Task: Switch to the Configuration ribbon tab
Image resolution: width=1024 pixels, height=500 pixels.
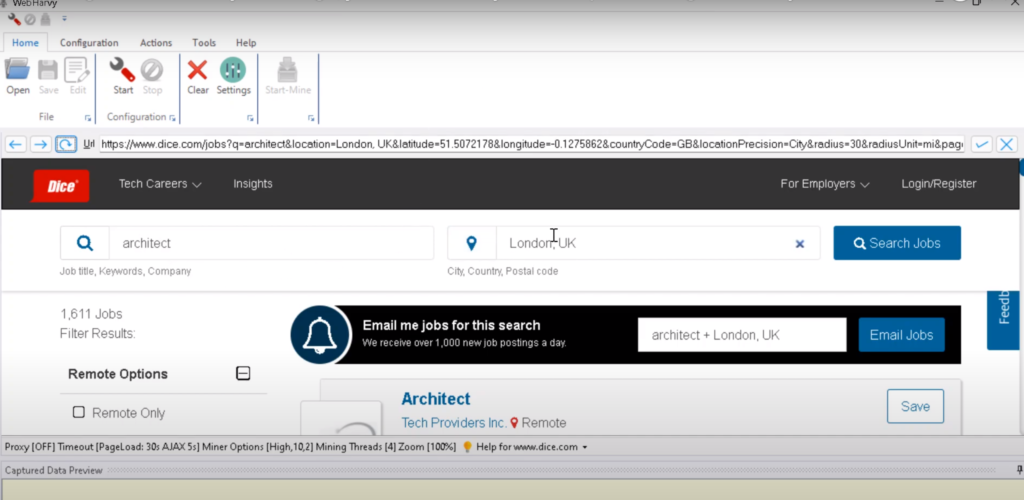Action: (x=89, y=43)
